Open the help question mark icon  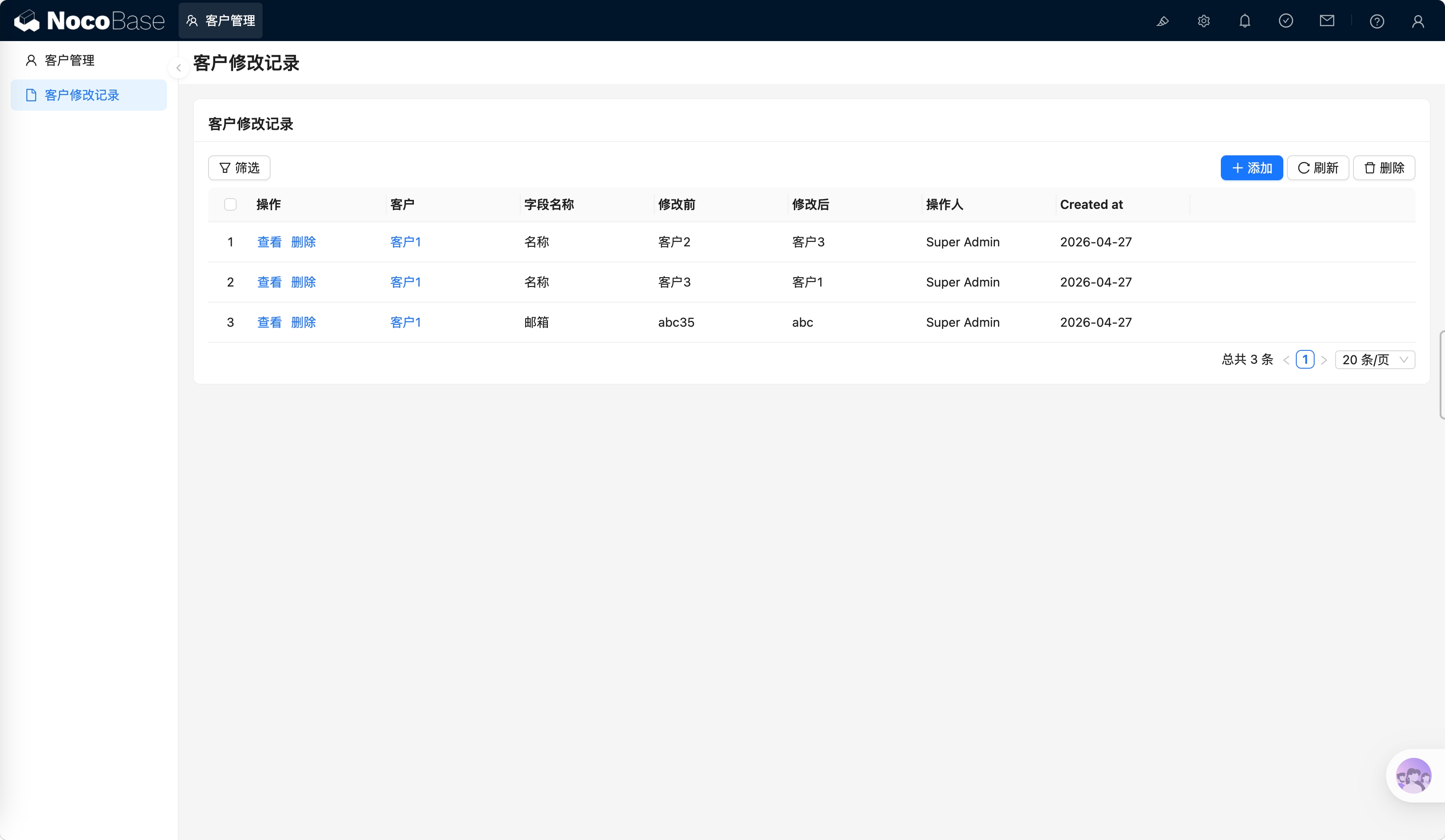1377,21
